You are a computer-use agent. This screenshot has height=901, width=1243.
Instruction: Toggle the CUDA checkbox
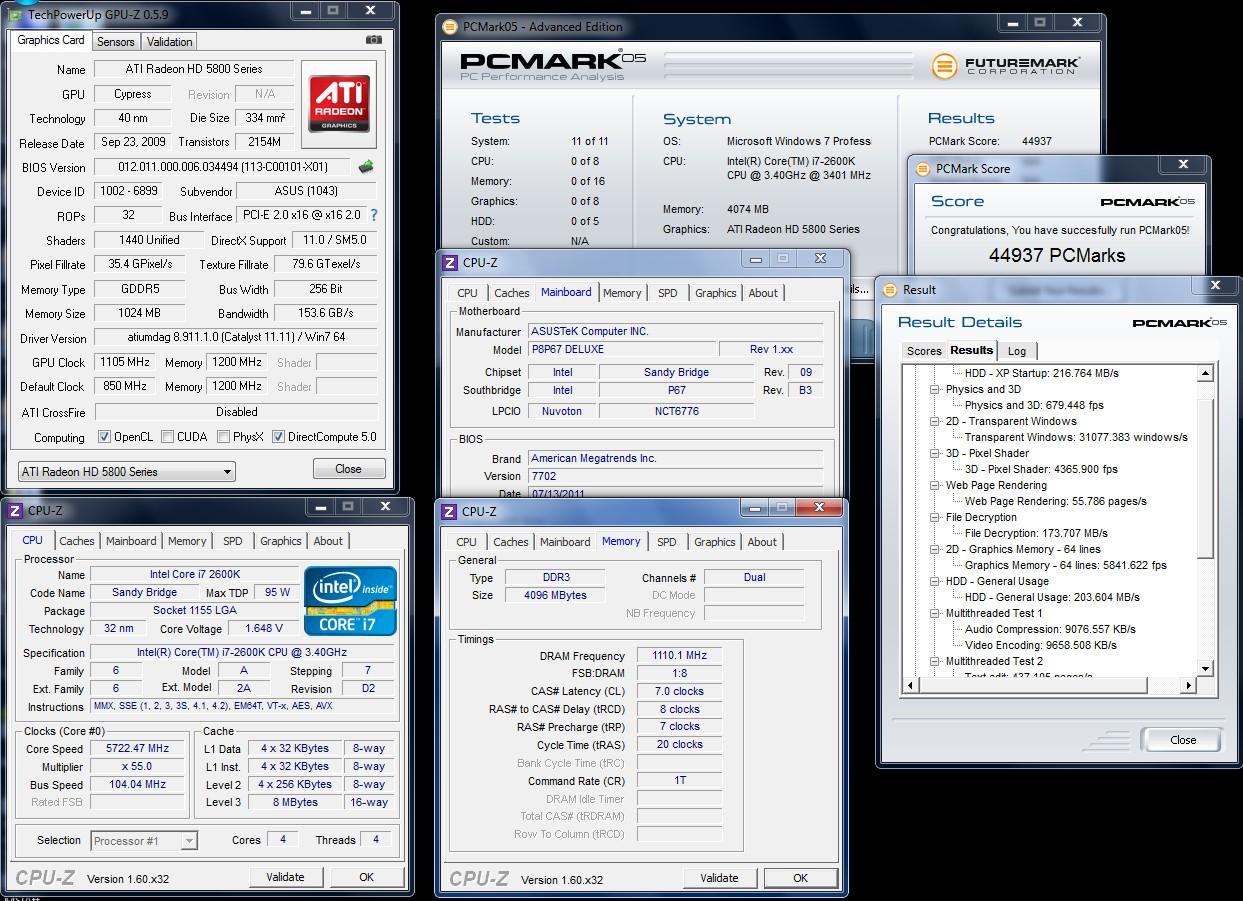pos(167,437)
